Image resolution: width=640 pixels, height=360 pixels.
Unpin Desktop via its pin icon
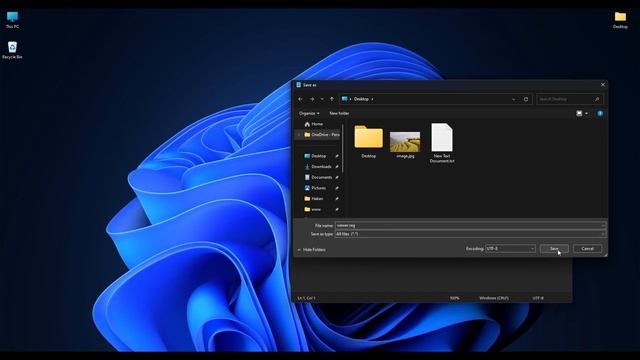click(337, 156)
